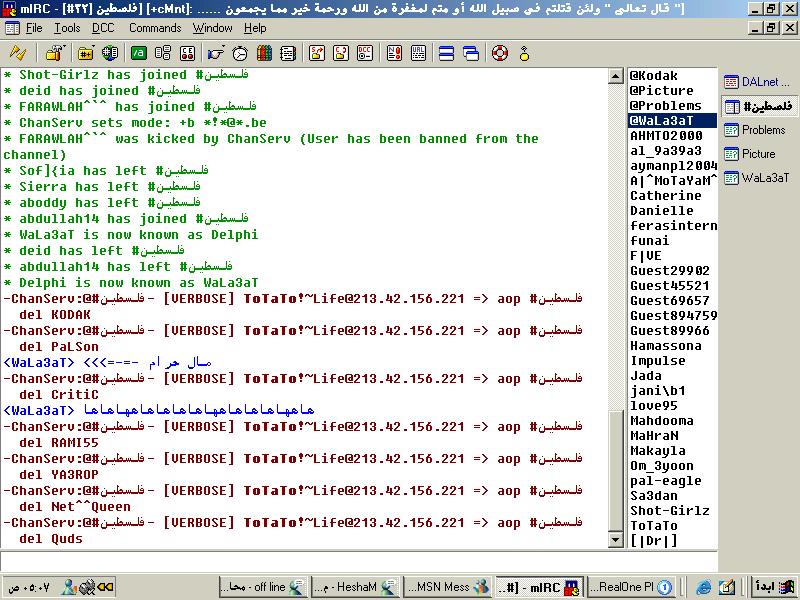The image size is (800, 600).
Task: Select Guest29902 in the nick list
Action: pos(672,271)
